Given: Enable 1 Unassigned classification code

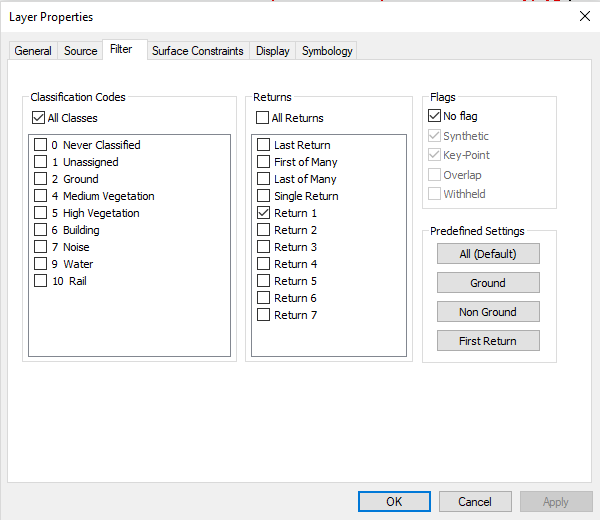Looking at the screenshot, I should point(41,162).
